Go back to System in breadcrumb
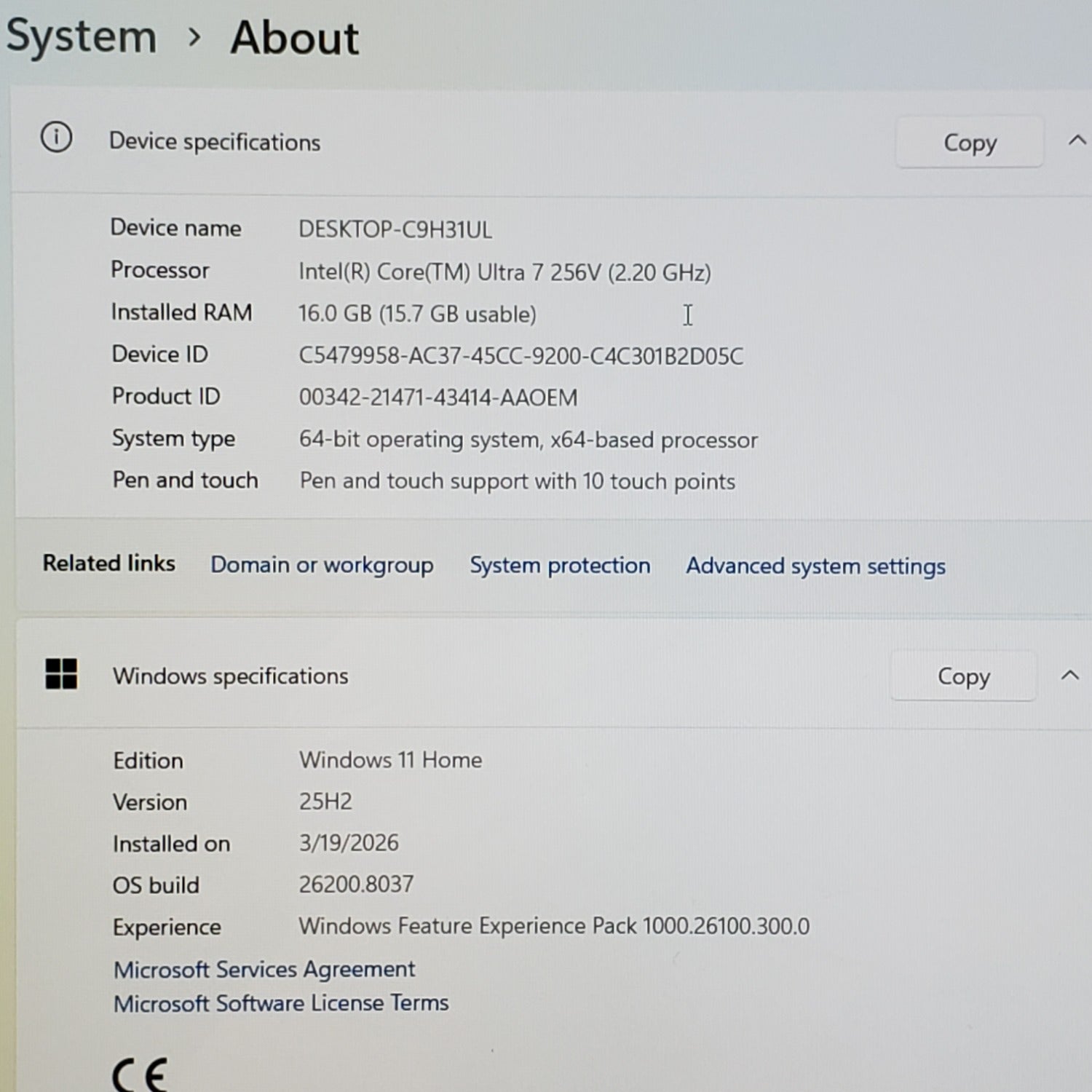 coord(81,36)
